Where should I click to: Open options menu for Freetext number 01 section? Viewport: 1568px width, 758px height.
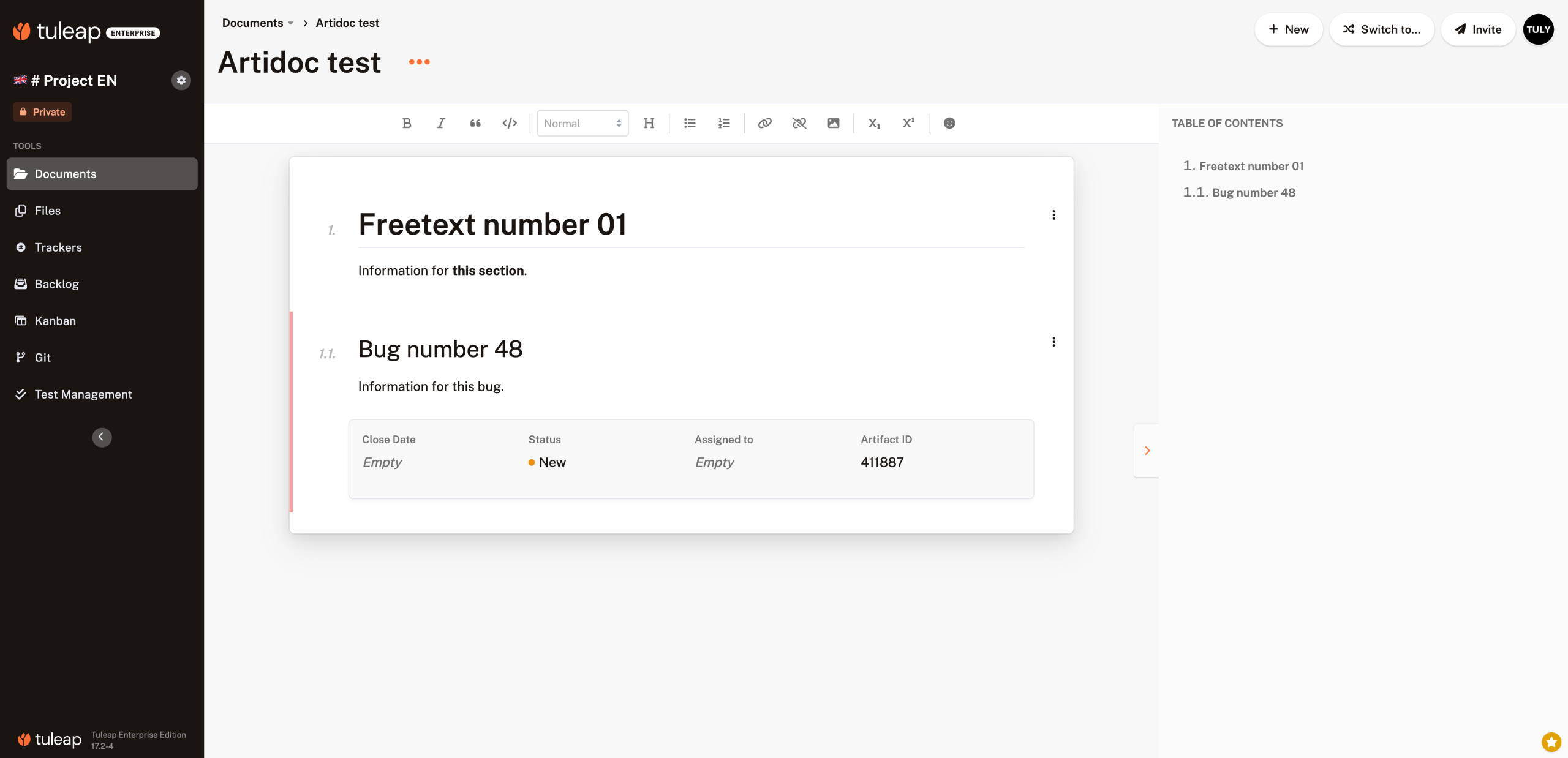[x=1053, y=215]
